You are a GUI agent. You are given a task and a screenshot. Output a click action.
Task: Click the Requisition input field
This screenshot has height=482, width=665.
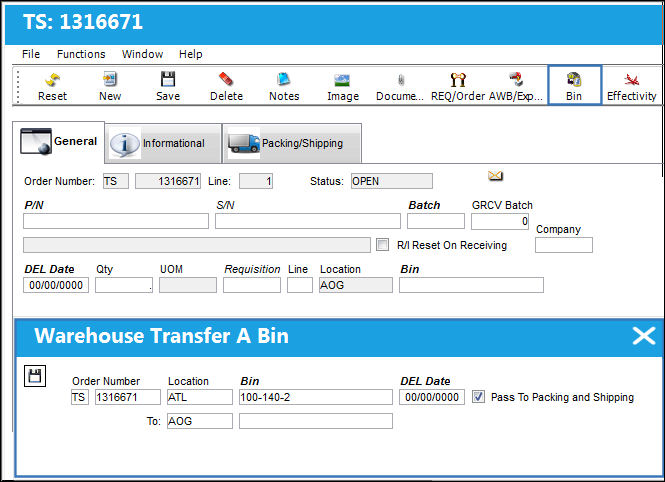click(252, 285)
